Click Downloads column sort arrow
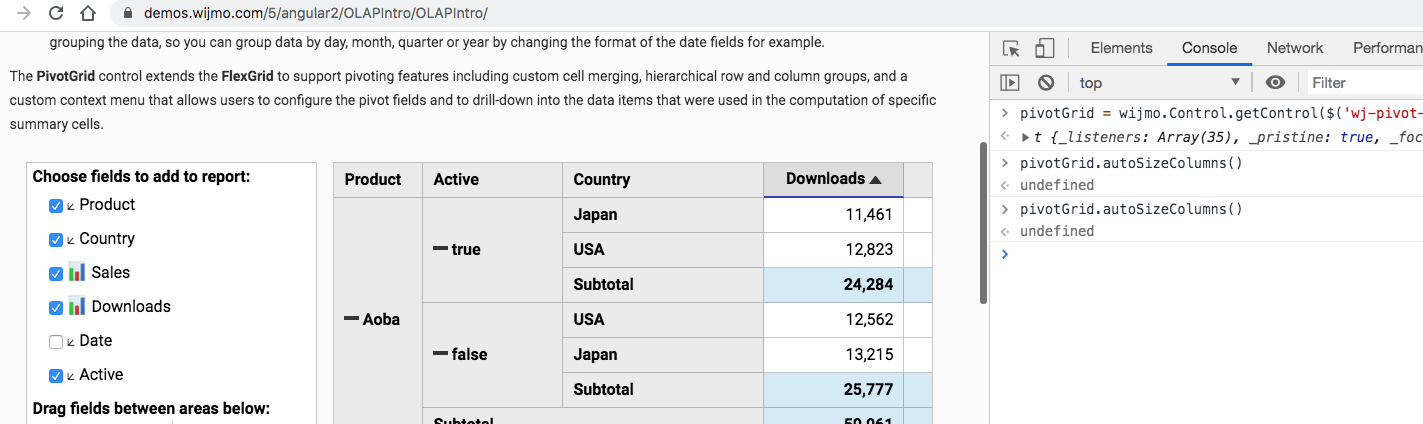The height and width of the screenshot is (424, 1423). (876, 180)
